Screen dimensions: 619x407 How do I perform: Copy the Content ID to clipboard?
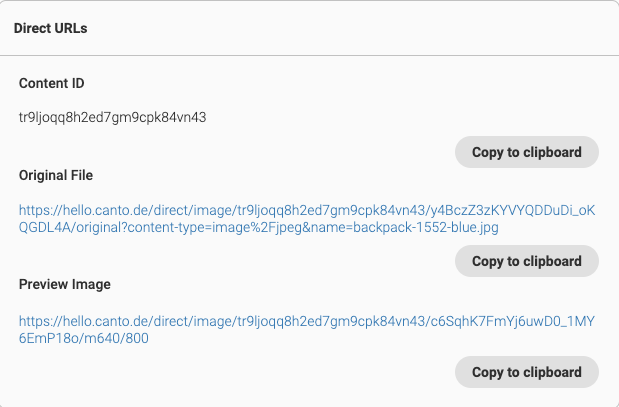tap(526, 152)
